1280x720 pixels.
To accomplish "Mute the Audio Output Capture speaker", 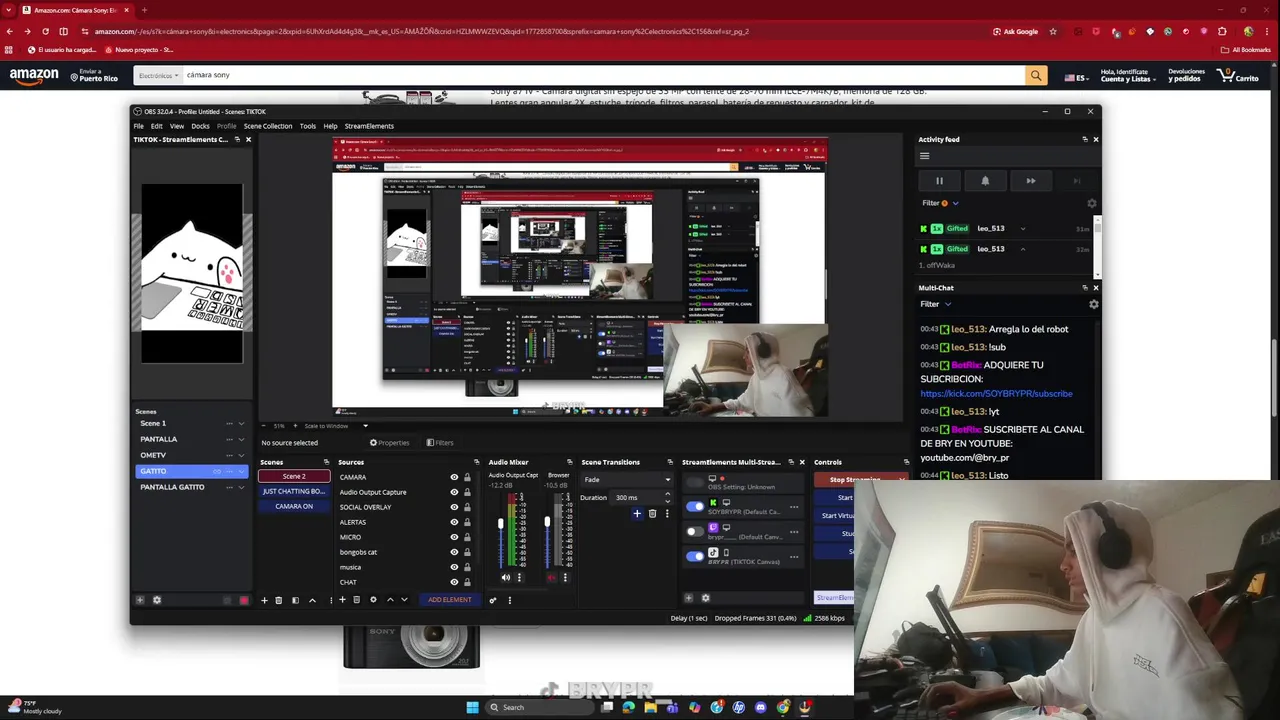I will [x=505, y=577].
